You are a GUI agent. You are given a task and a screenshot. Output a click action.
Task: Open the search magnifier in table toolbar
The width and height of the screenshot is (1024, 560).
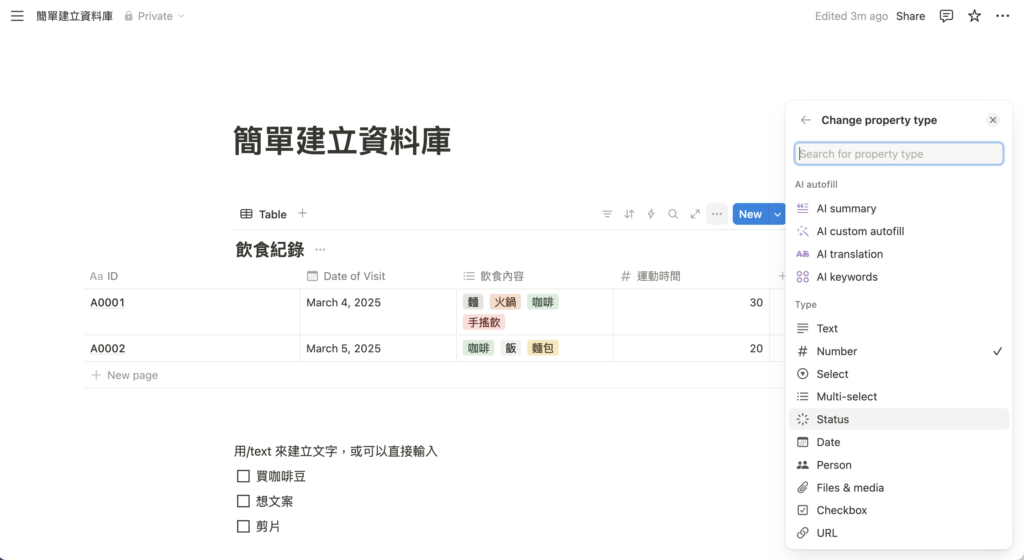coord(673,214)
